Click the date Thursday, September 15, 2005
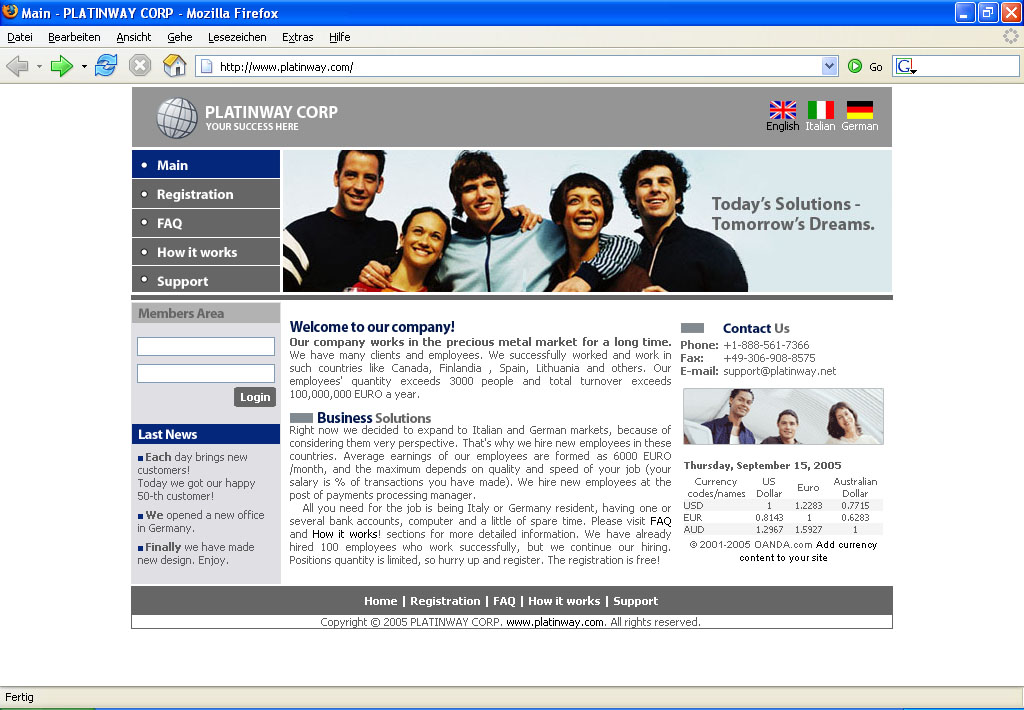The image size is (1024, 710). (x=762, y=465)
